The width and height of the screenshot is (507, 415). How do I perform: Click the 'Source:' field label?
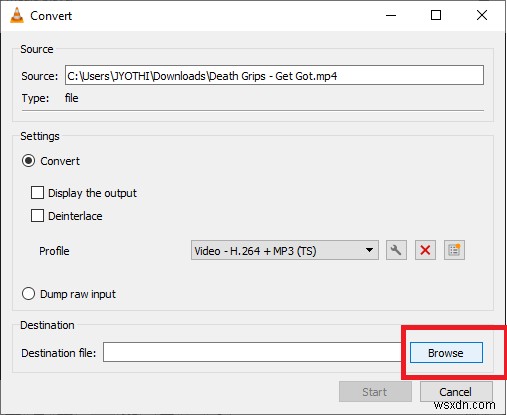40,76
